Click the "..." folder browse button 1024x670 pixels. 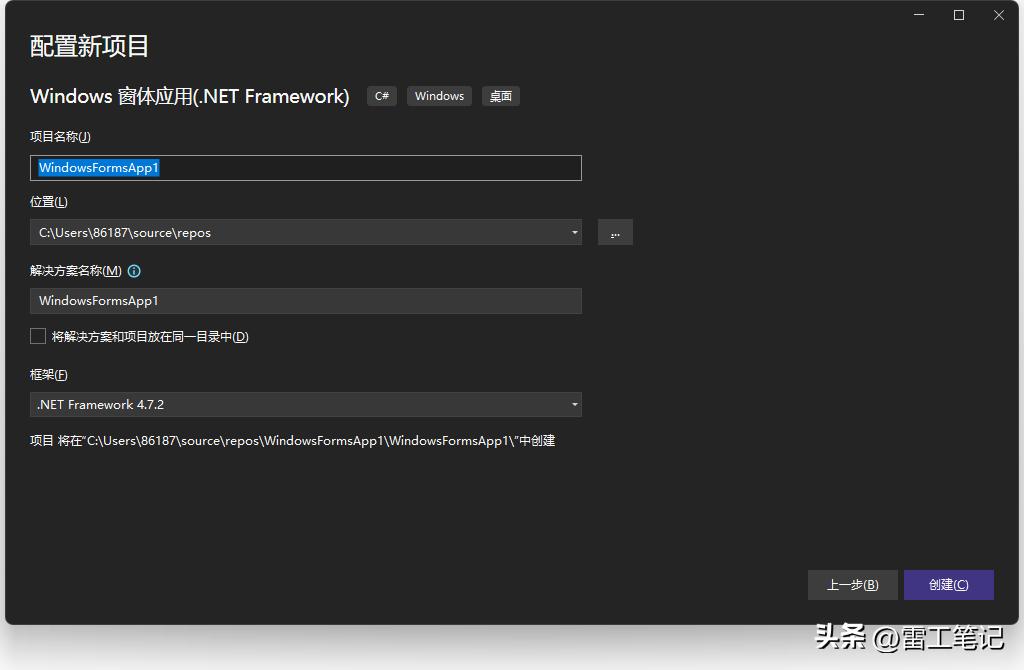[x=615, y=232]
